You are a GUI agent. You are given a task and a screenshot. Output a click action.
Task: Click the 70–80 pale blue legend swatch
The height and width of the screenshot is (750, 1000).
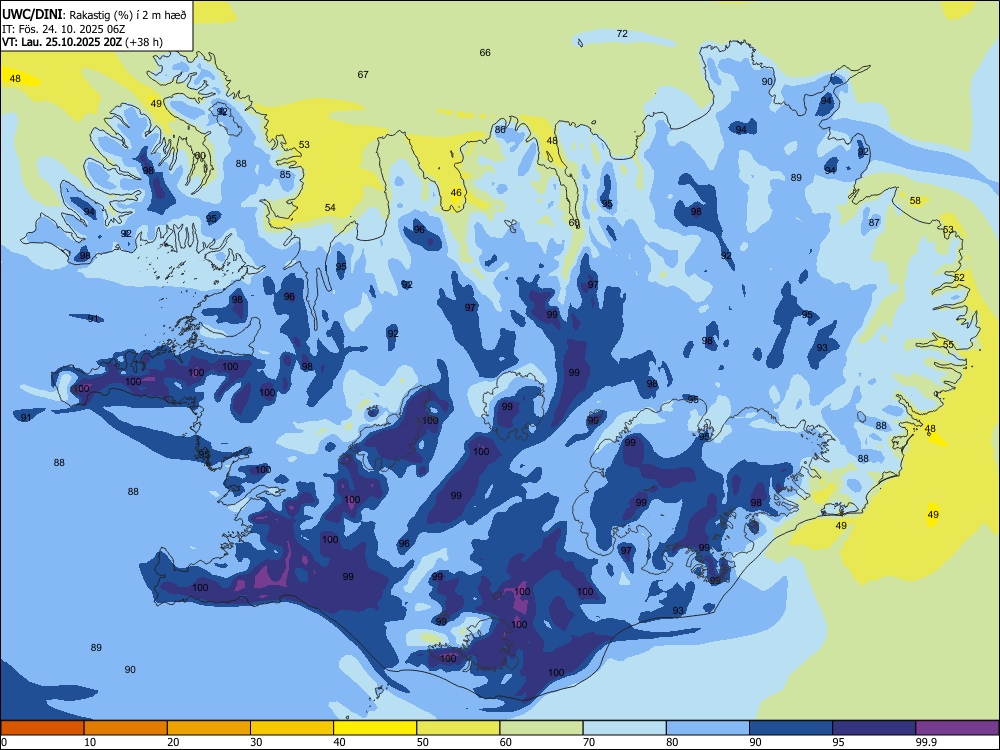point(624,728)
